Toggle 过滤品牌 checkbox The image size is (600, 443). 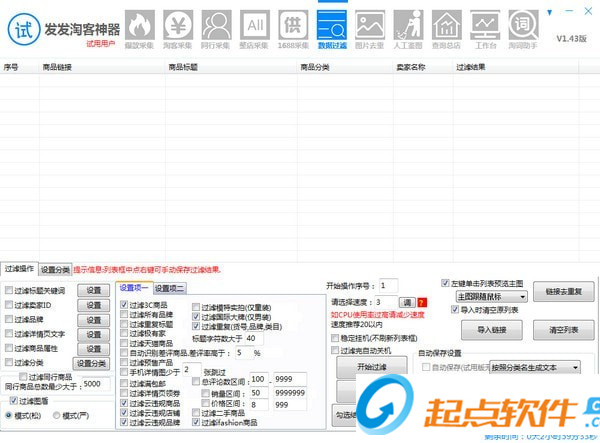[x=9, y=319]
